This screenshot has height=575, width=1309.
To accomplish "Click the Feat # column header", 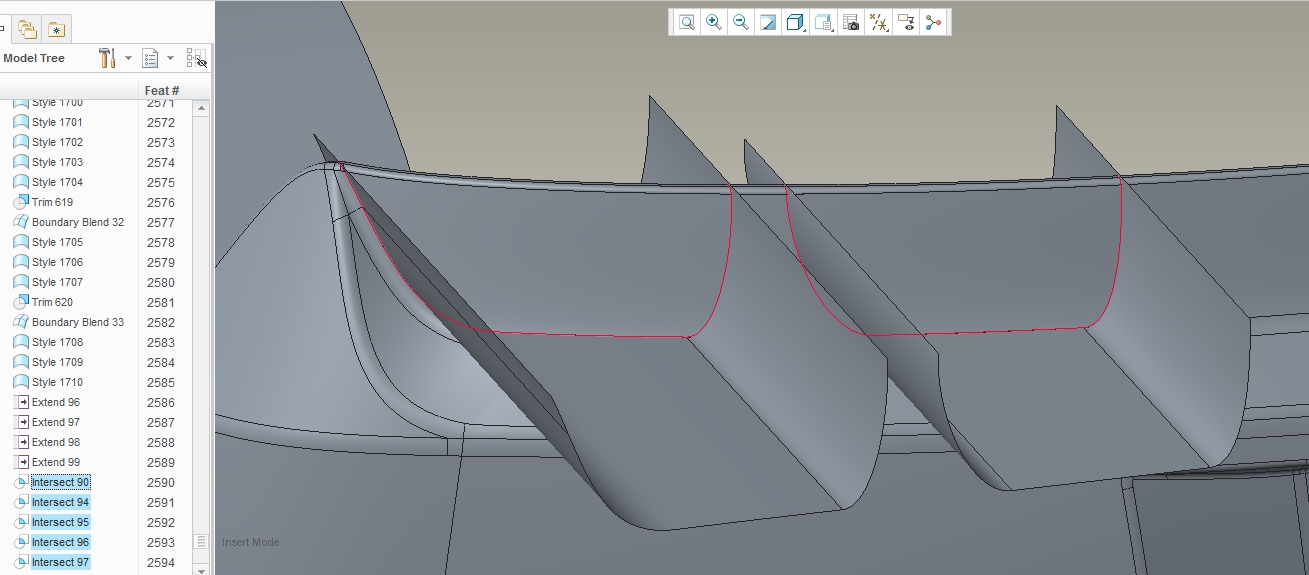I will click(x=162, y=91).
